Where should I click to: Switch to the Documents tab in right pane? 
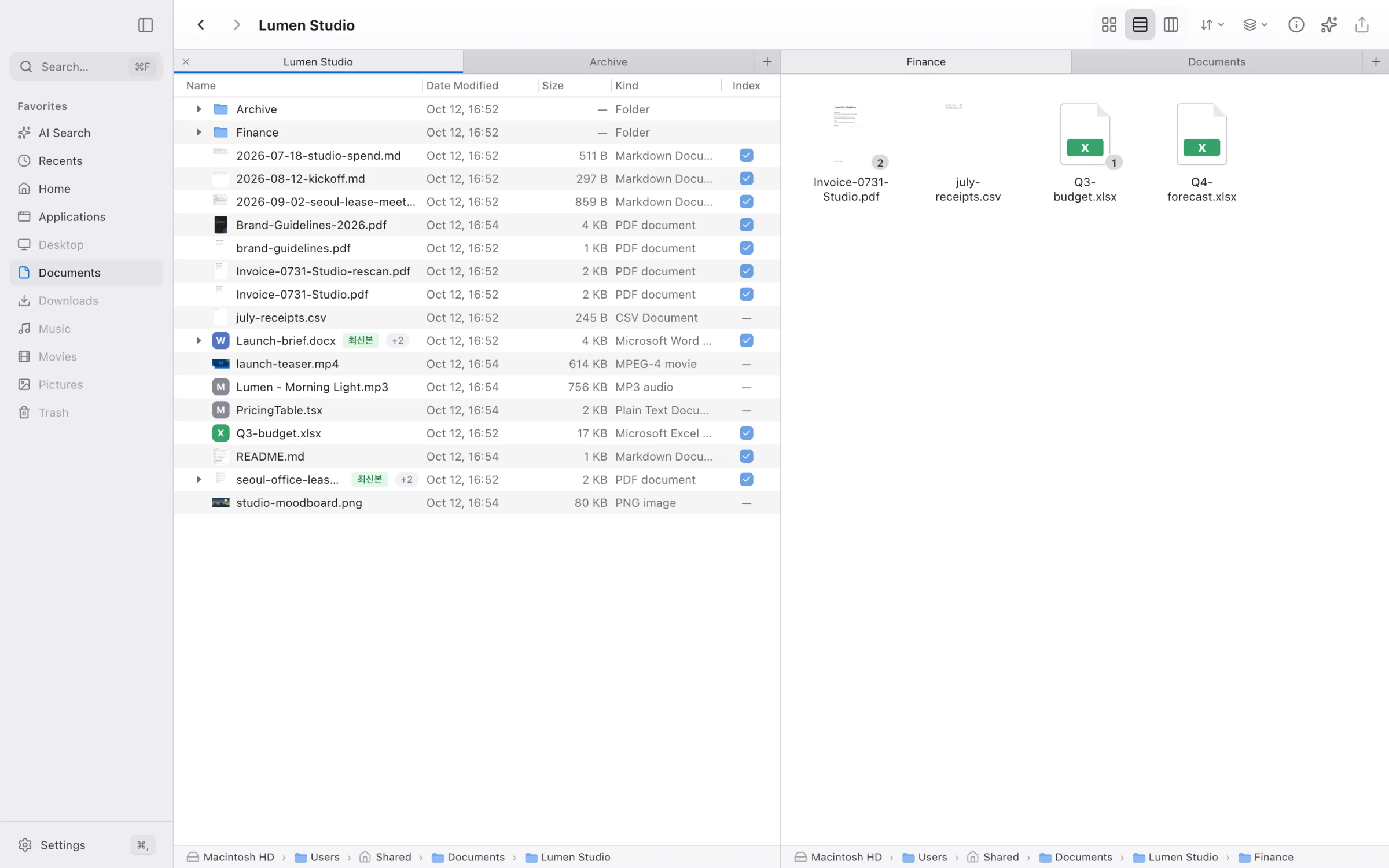[x=1217, y=62]
